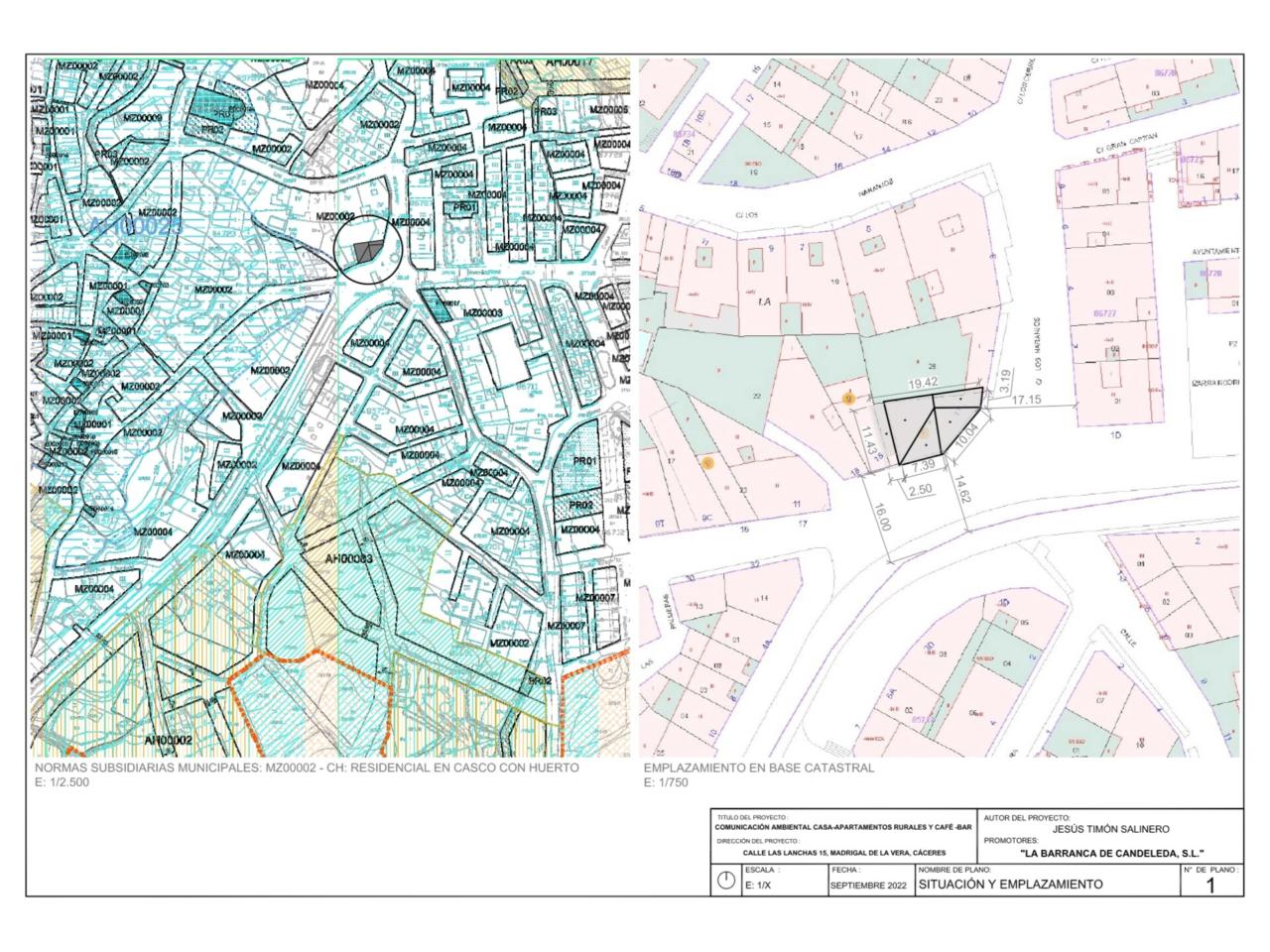Screen dimensions: 1270x952
Task: Click the orange circle marker beside parcel 22
Action: (847, 399)
